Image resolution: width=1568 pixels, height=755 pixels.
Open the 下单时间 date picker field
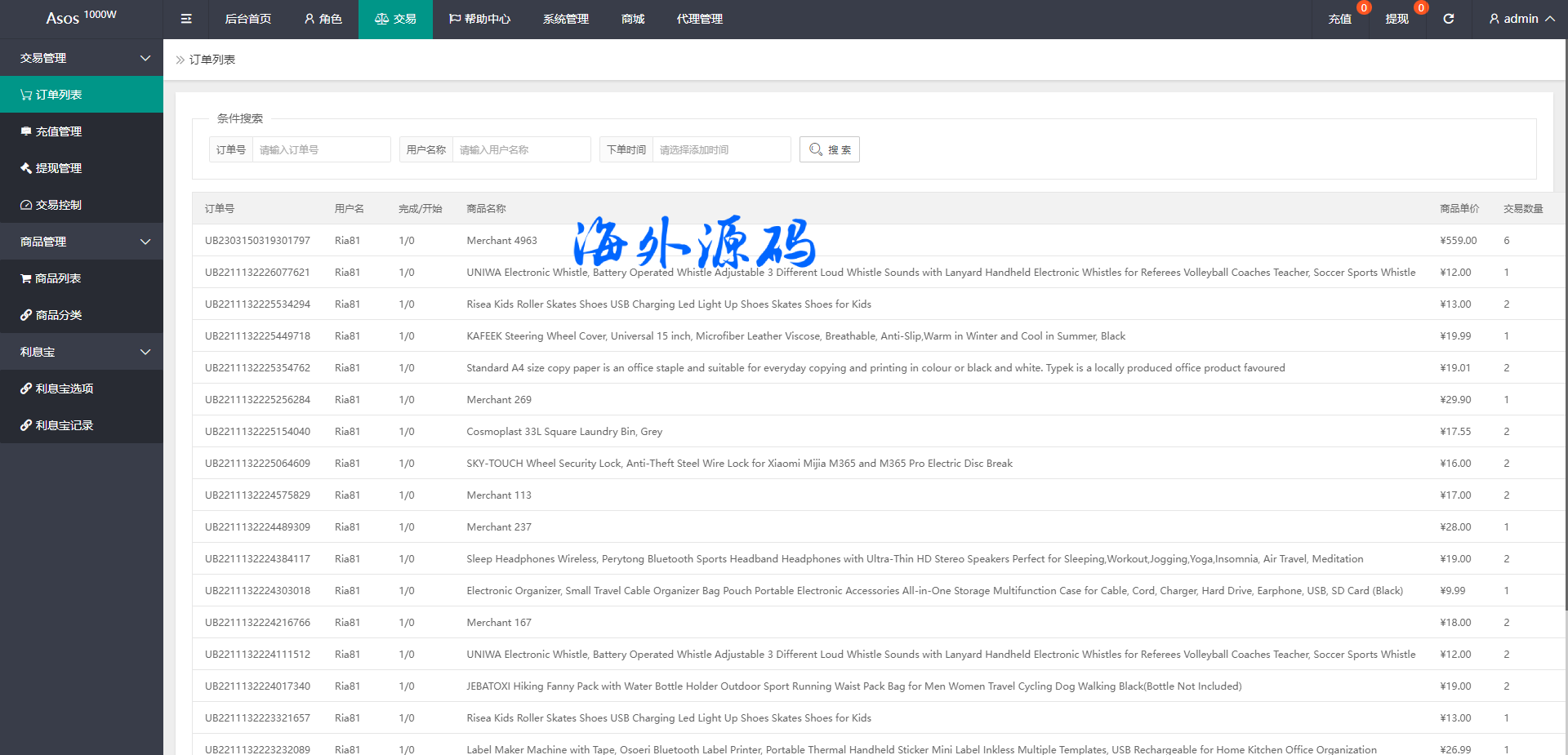720,149
